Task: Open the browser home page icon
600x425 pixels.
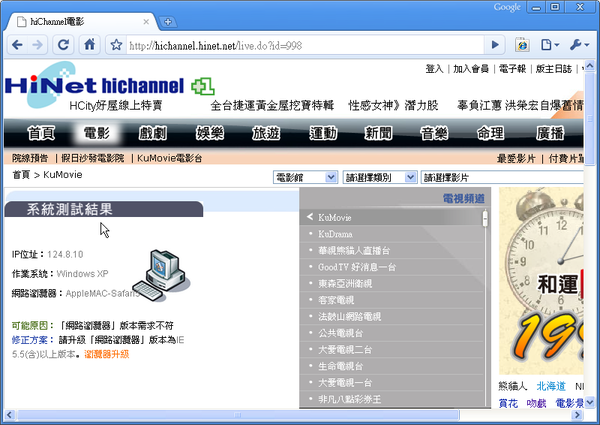Action: click(90, 45)
